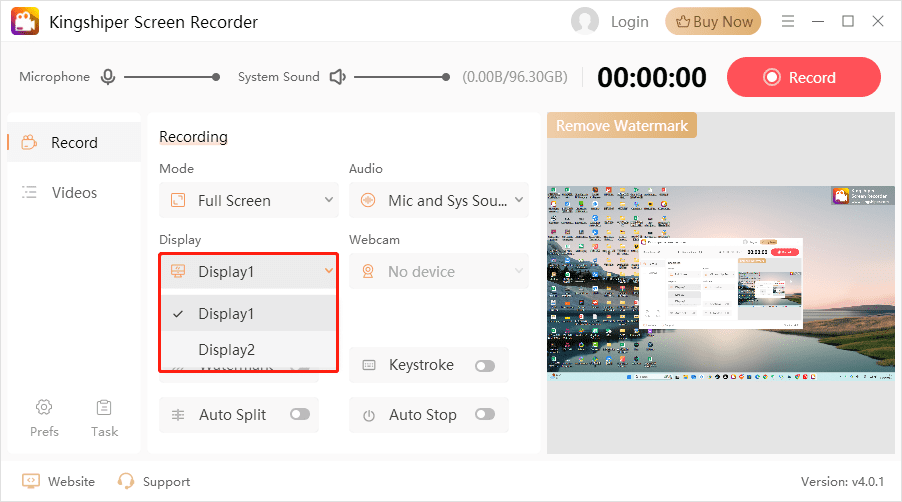Select the Record tab in the sidebar
Image resolution: width=902 pixels, height=502 pixels.
click(x=74, y=142)
